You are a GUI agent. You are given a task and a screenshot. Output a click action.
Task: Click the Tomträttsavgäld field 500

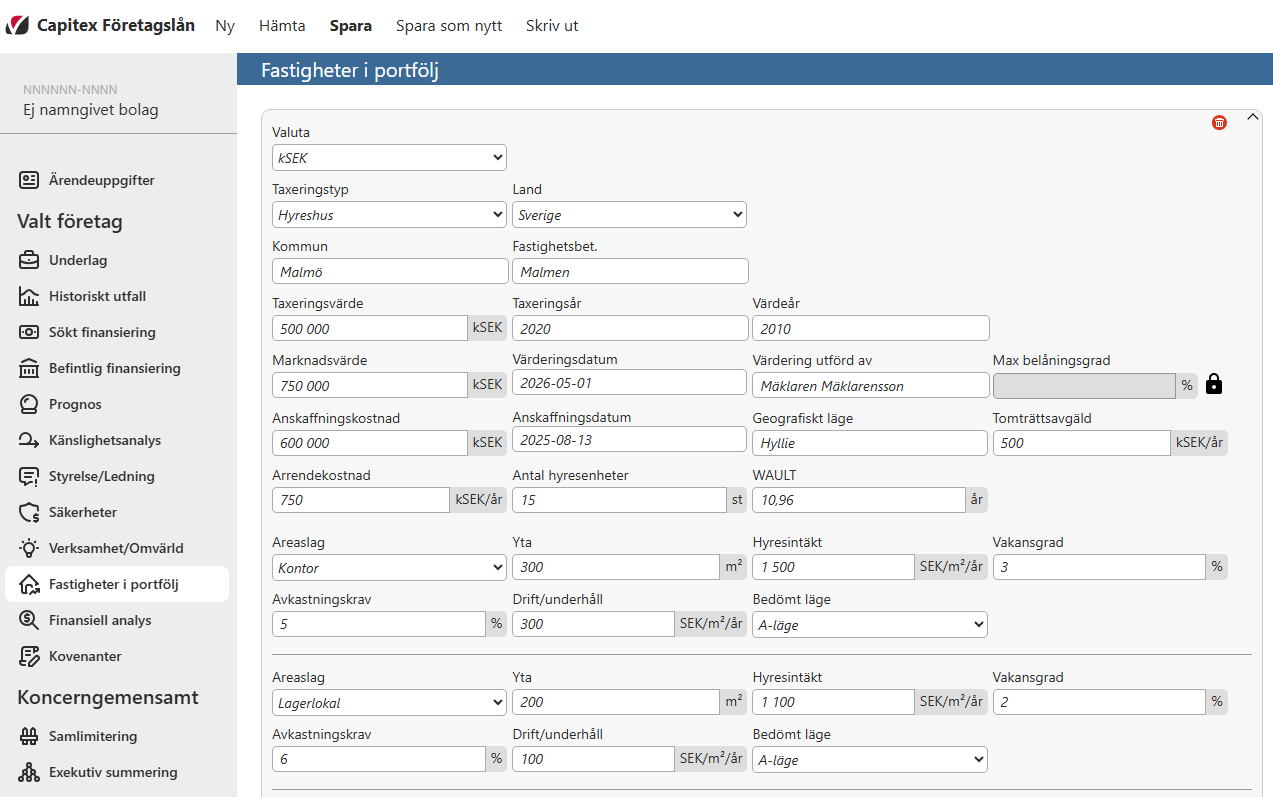[x=1081, y=443]
